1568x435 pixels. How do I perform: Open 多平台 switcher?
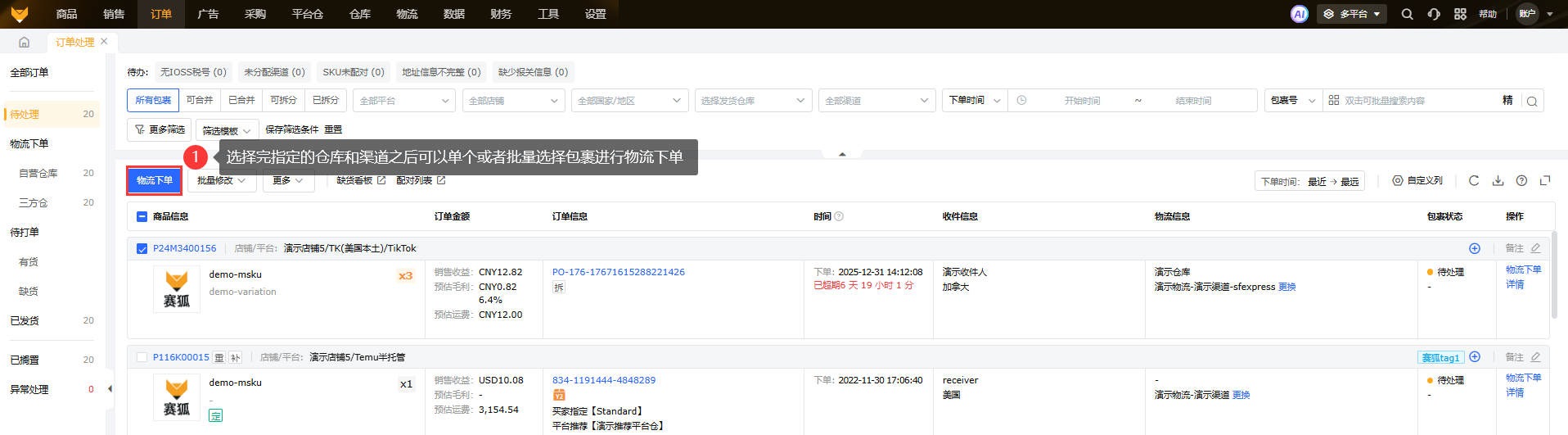point(1352,14)
